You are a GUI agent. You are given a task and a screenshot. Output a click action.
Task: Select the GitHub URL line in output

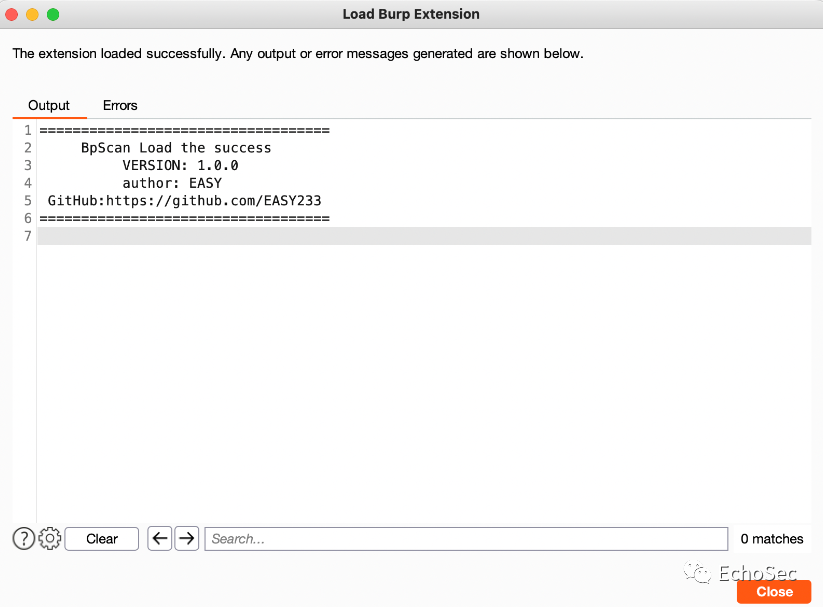click(184, 201)
